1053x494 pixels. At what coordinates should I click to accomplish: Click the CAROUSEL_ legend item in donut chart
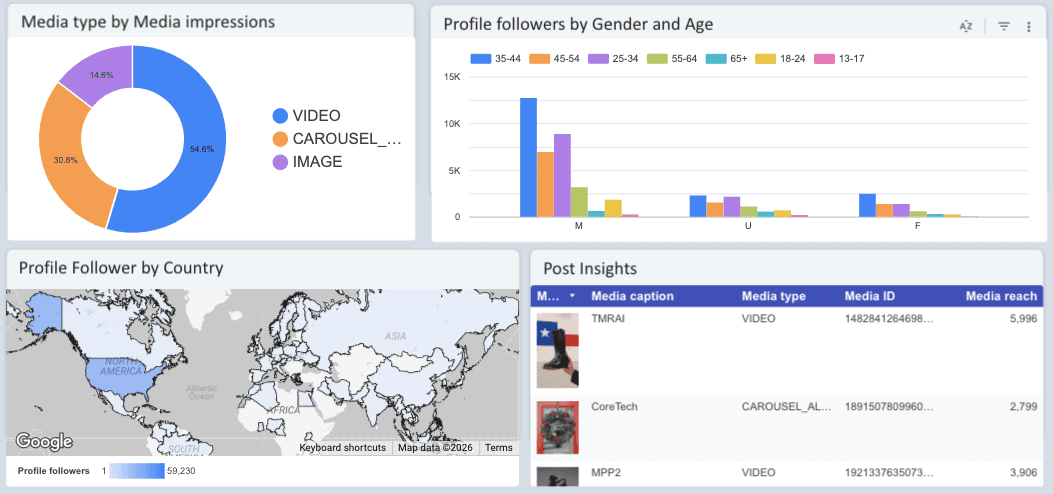[x=336, y=139]
